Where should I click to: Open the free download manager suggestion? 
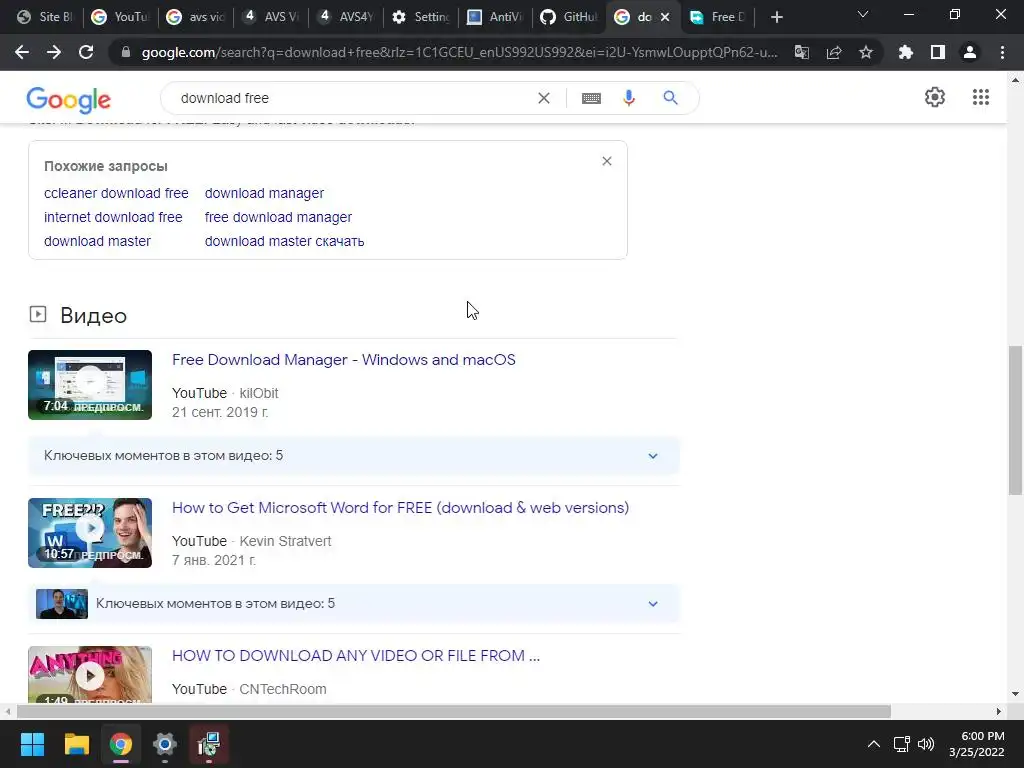click(x=278, y=217)
